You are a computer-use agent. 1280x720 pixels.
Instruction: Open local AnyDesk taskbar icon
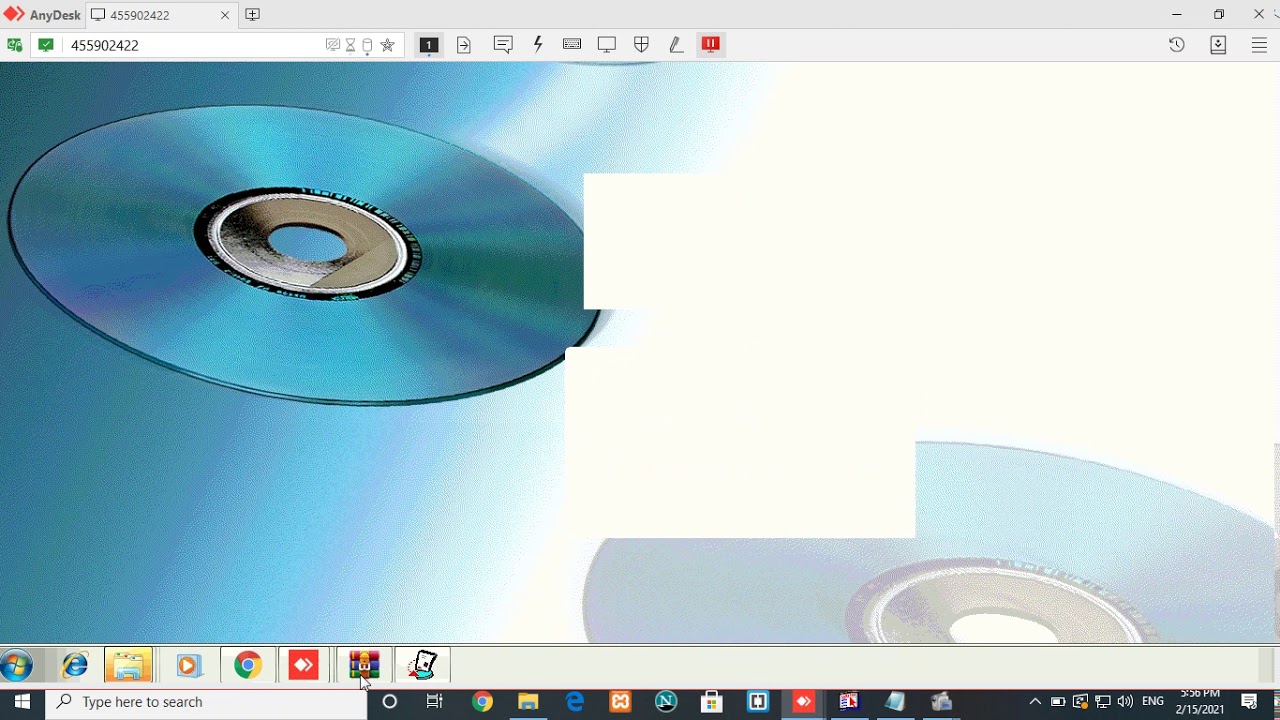[804, 702]
